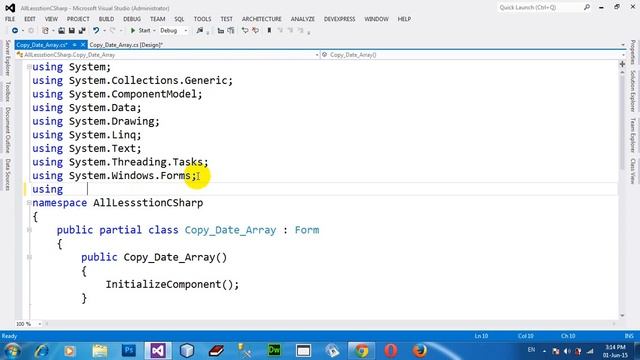Click the EN language indicator in system tray
The height and width of the screenshot is (360, 640).
point(531,350)
